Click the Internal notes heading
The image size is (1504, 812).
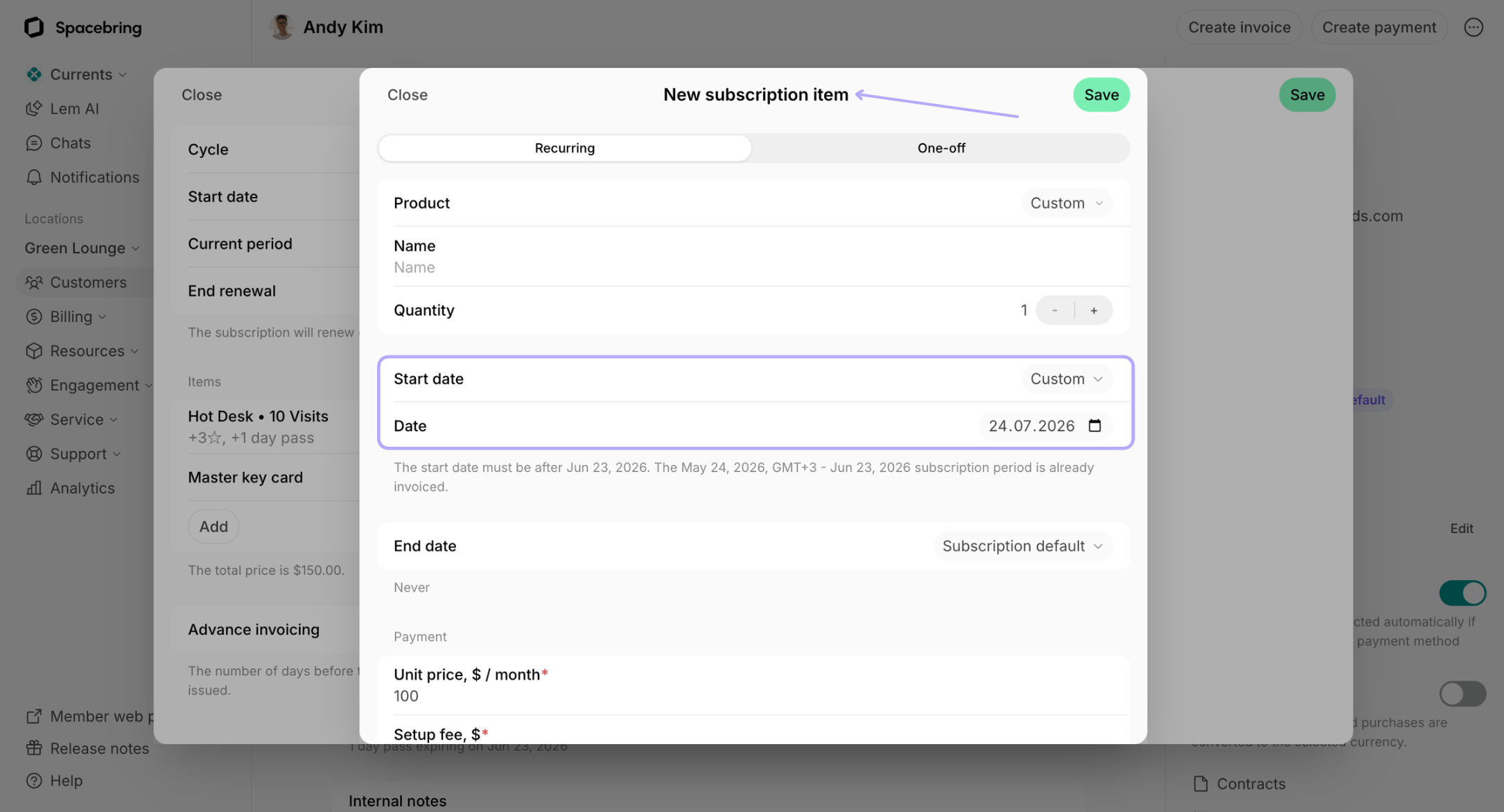(397, 801)
